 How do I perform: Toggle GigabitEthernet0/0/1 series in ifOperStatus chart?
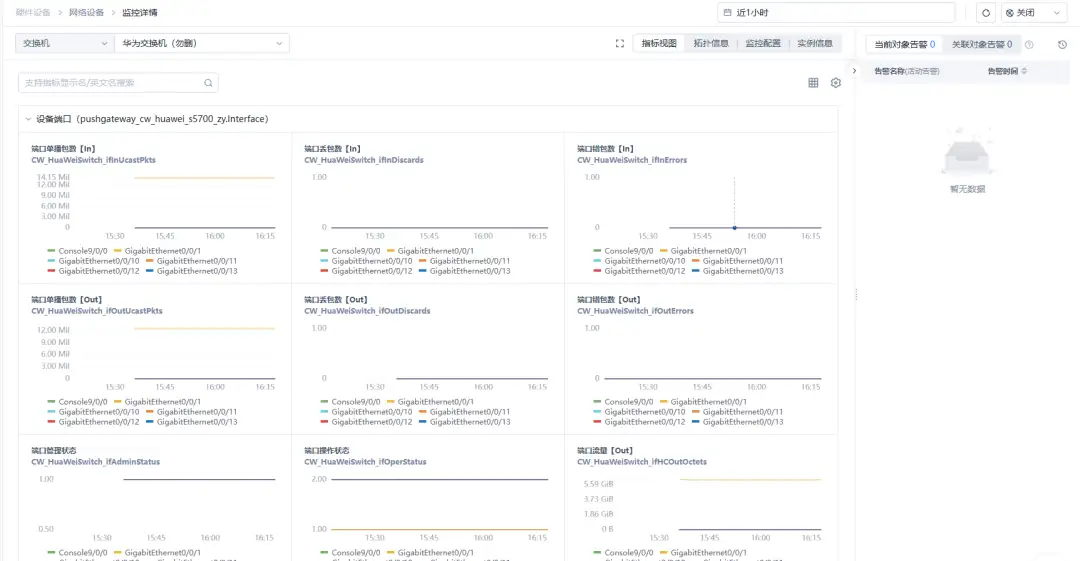coord(430,553)
